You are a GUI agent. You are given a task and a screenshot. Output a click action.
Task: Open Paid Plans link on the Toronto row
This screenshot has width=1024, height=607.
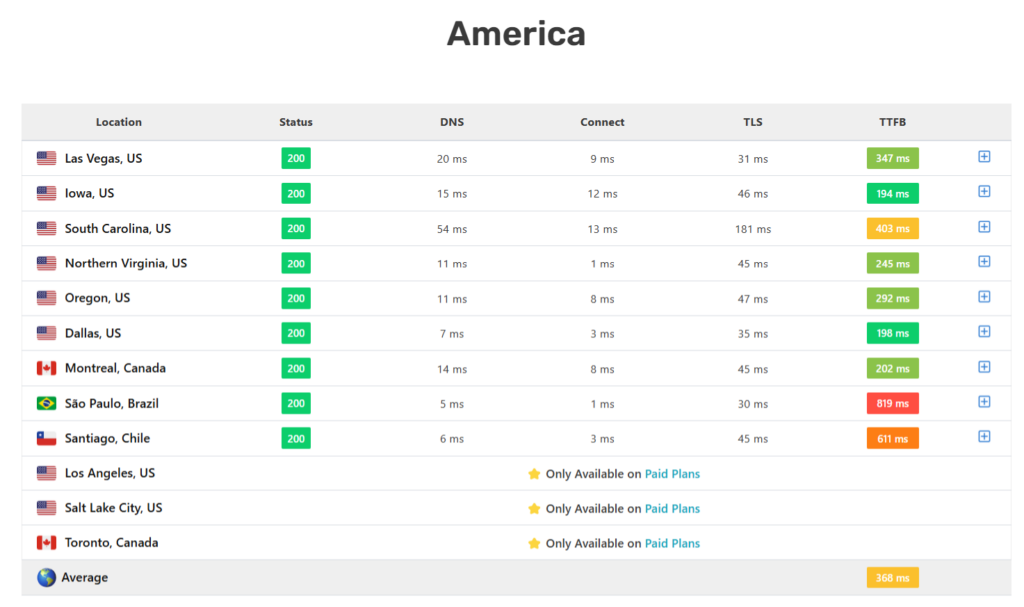[x=672, y=543]
